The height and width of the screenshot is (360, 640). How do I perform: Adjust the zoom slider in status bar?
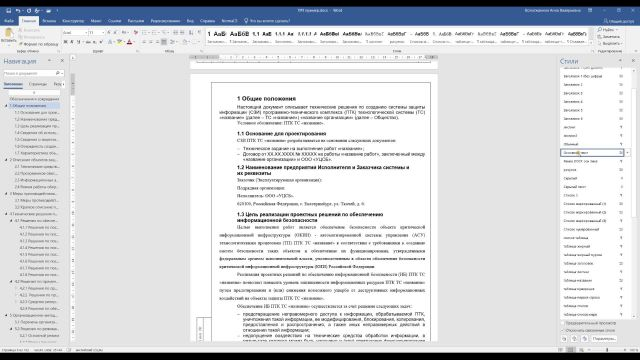click(x=607, y=350)
